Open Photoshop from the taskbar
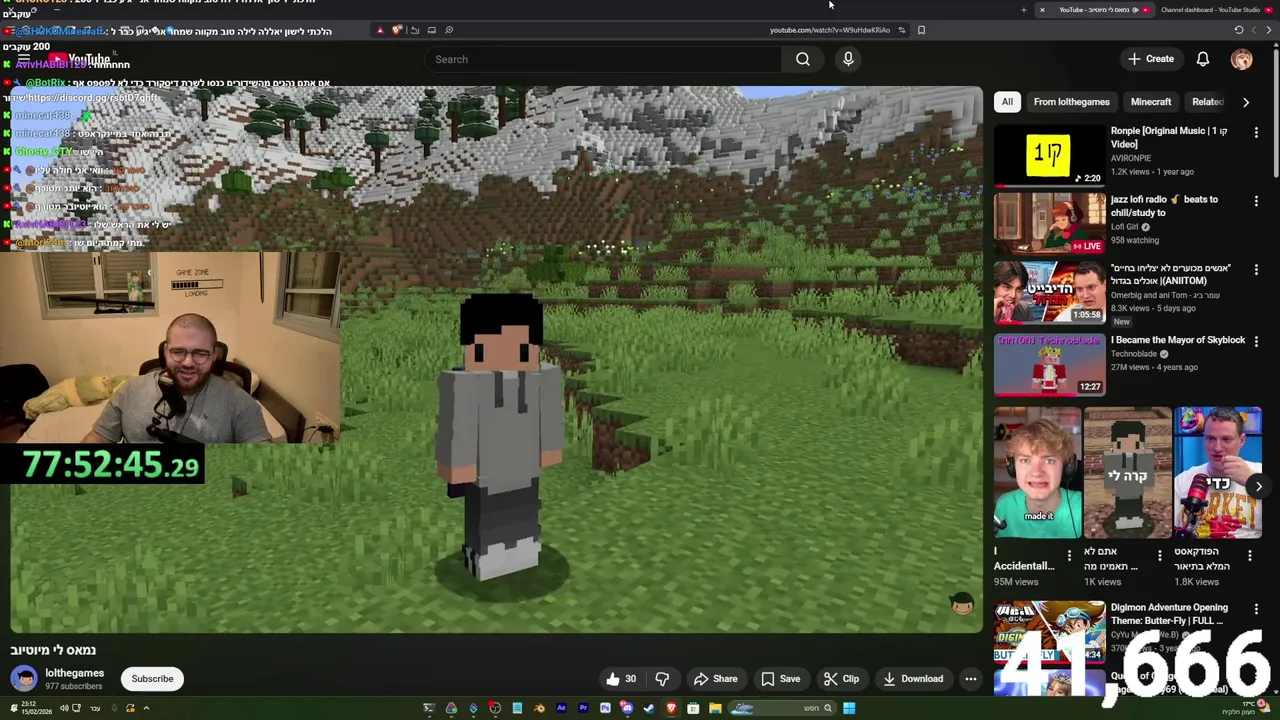The width and height of the screenshot is (1280, 720). tap(605, 708)
